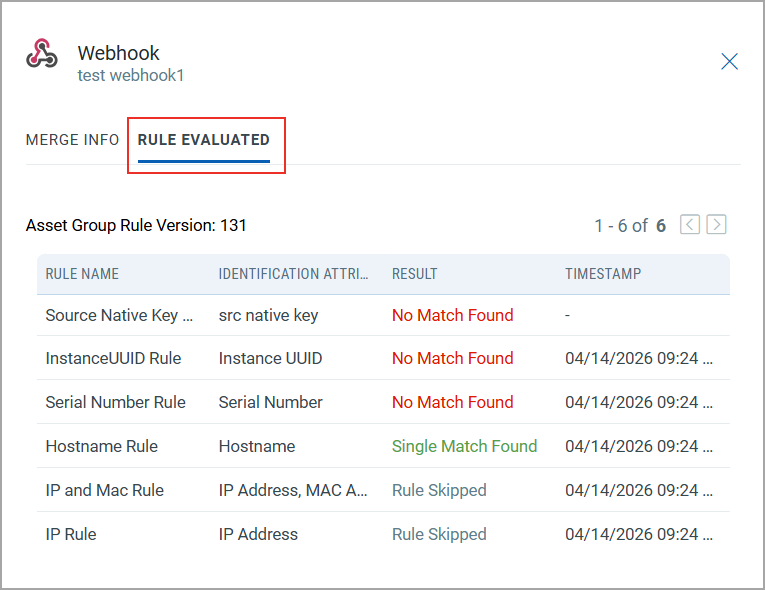Click the Asset Group Rule Version: 131 text
Viewport: 765px width, 590px height.
click(x=136, y=225)
